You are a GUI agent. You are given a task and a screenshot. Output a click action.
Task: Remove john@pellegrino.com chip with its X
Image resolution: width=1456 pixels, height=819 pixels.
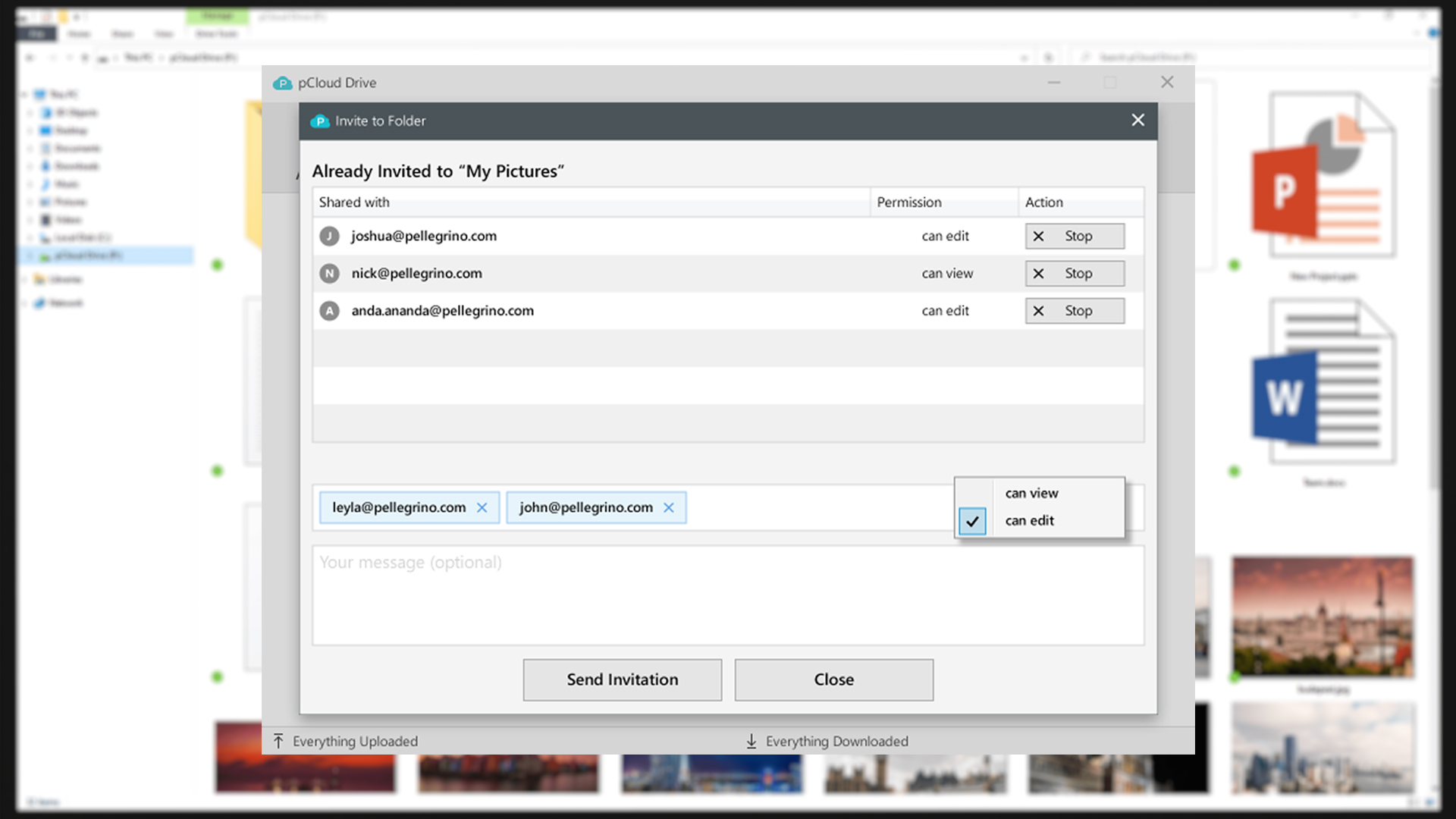click(668, 508)
